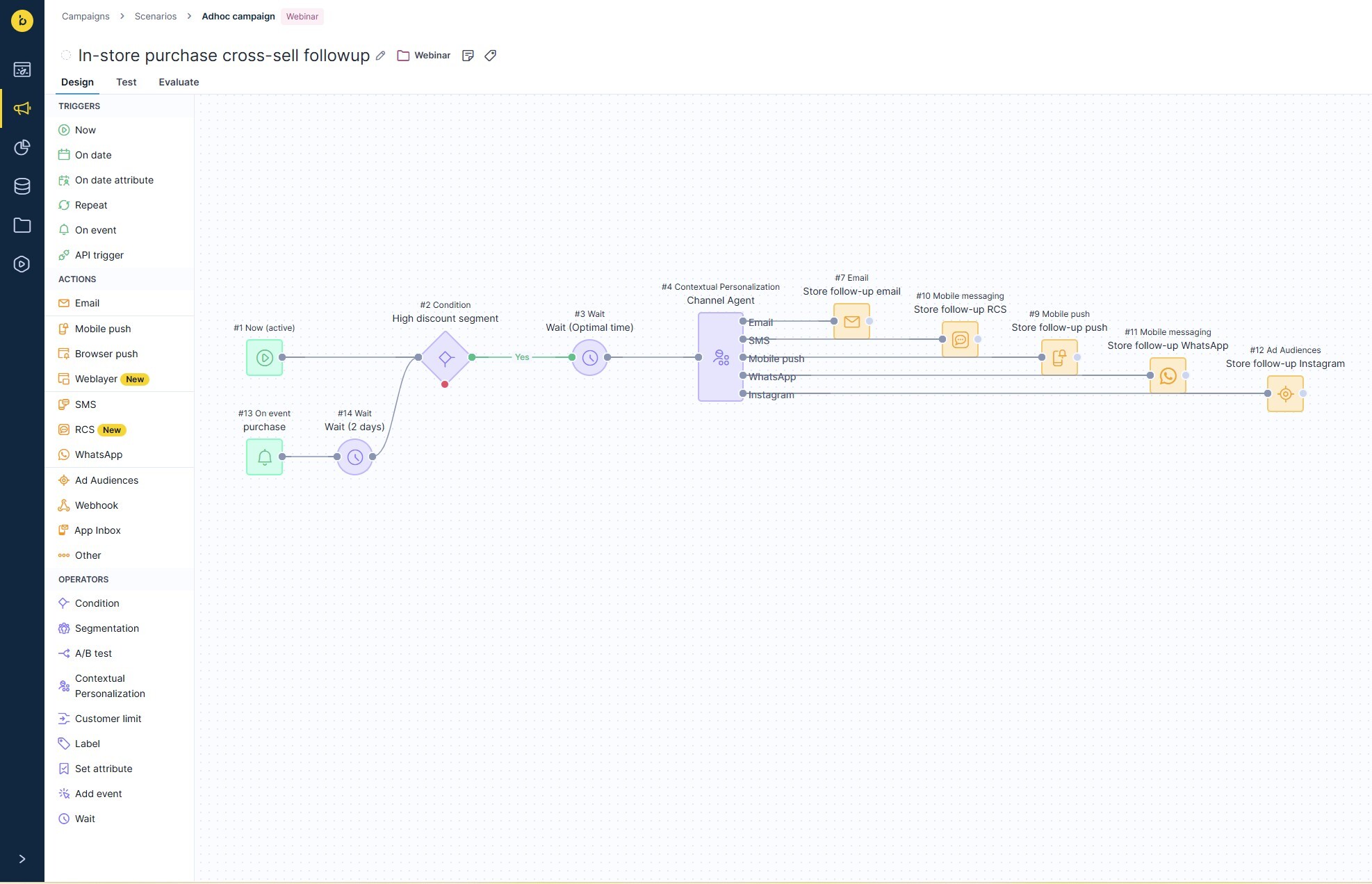Select the Store follow-up WhatsApp node

[x=1168, y=376]
